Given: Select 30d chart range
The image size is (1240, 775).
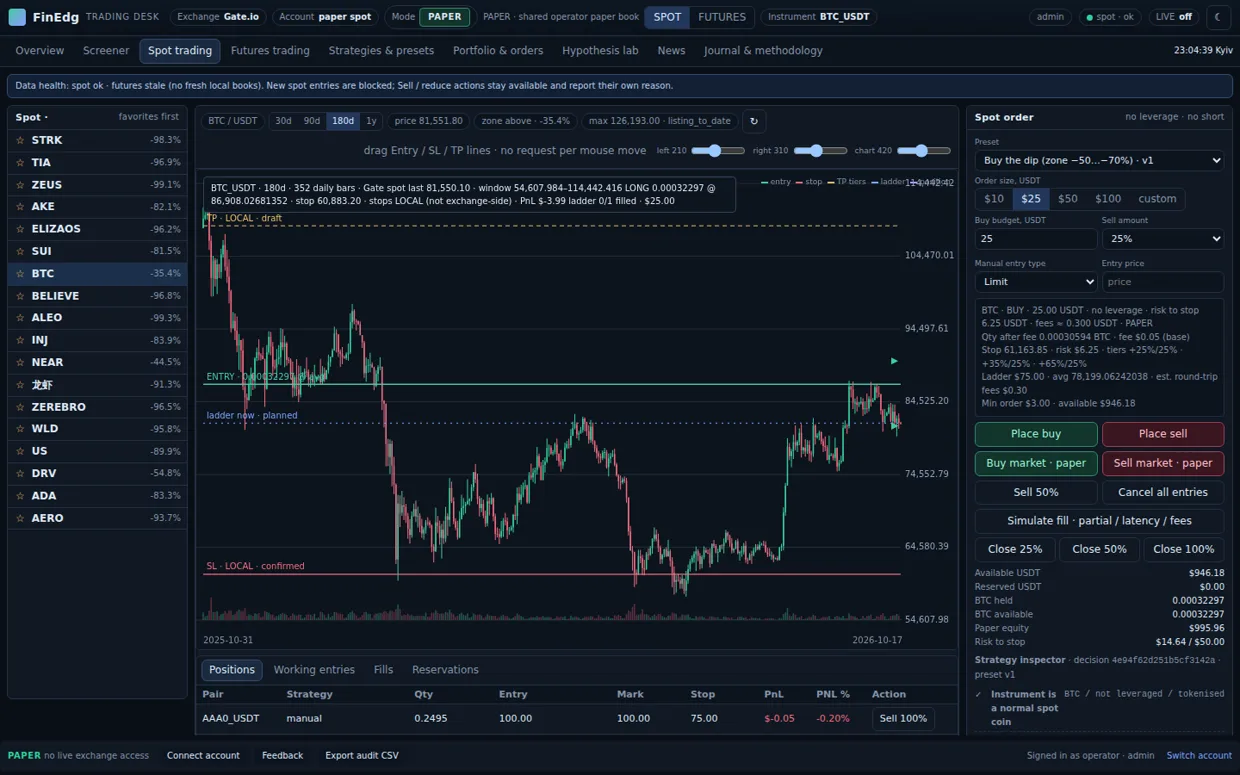Looking at the screenshot, I should coord(283,121).
